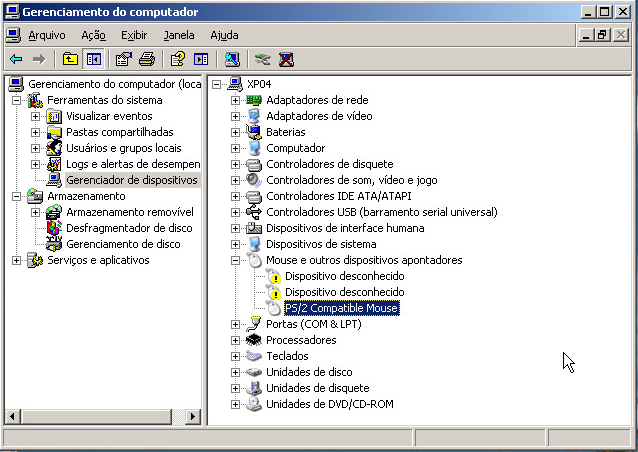Viewport: 638px width, 452px height.
Task: Click the Forward arrow toolbar icon
Action: pyautogui.click(x=39, y=59)
